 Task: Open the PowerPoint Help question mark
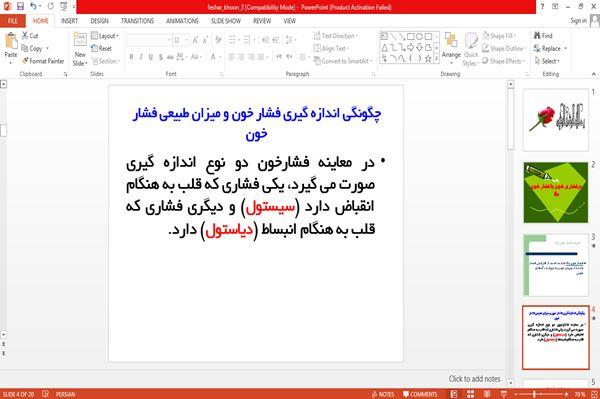coord(542,7)
